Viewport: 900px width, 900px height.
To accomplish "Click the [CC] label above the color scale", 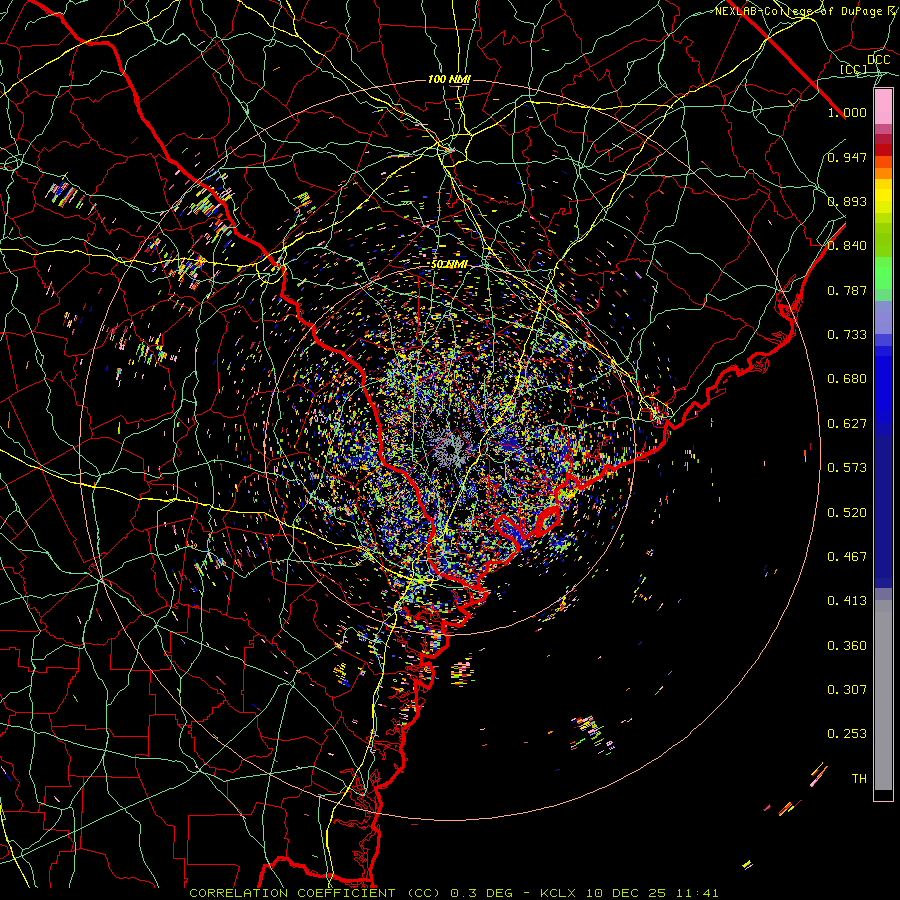I will pos(854,69).
